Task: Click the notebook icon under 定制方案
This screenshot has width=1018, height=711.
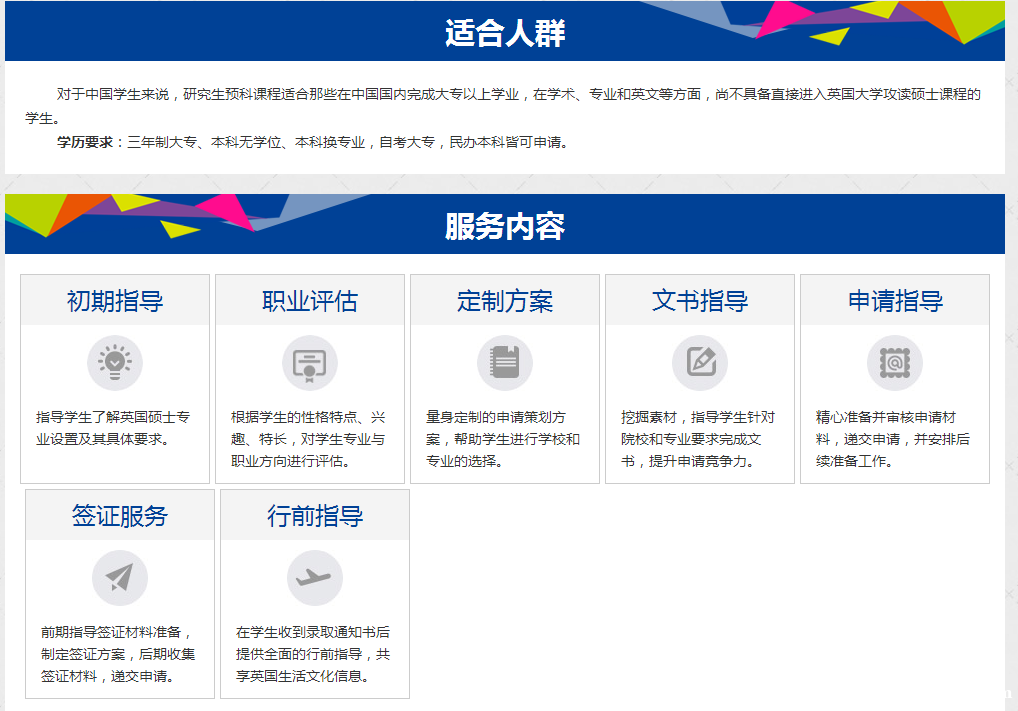Action: point(505,363)
